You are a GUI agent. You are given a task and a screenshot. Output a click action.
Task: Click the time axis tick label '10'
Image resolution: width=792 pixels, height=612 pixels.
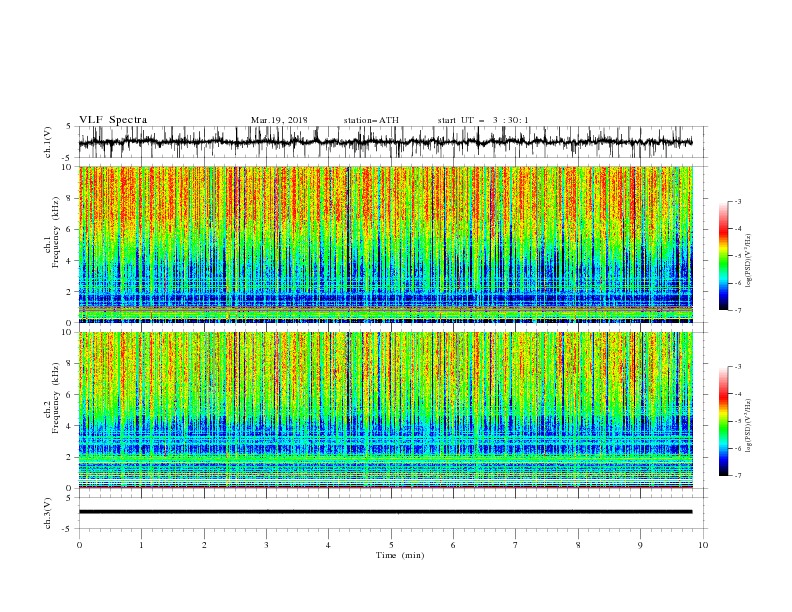coord(703,545)
